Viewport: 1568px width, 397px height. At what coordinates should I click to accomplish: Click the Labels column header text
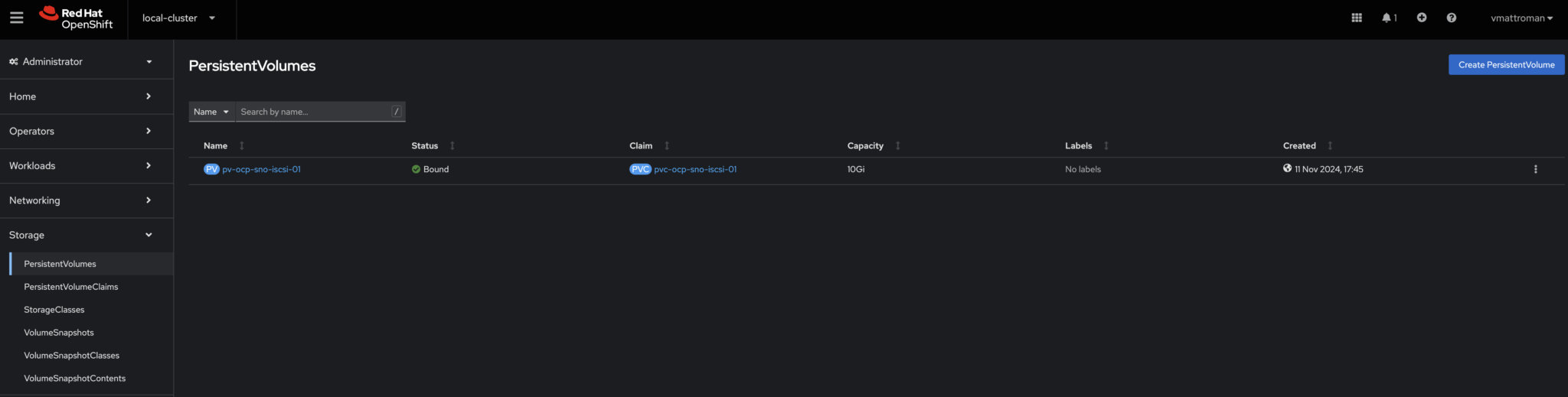1078,145
